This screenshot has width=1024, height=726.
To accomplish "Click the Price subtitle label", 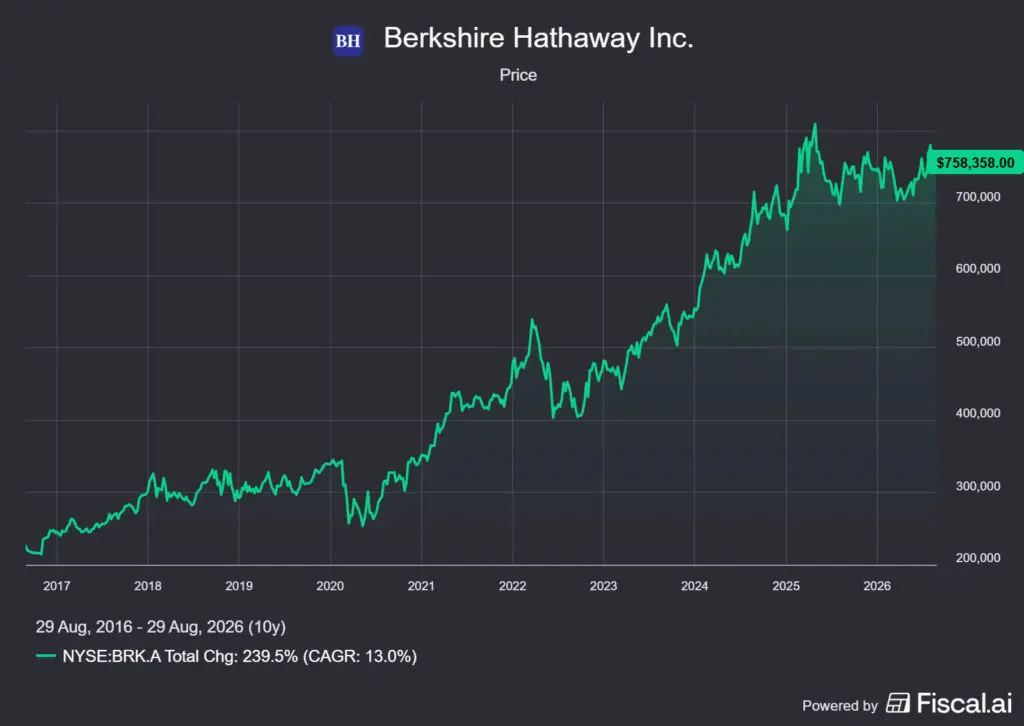I will (x=518, y=75).
